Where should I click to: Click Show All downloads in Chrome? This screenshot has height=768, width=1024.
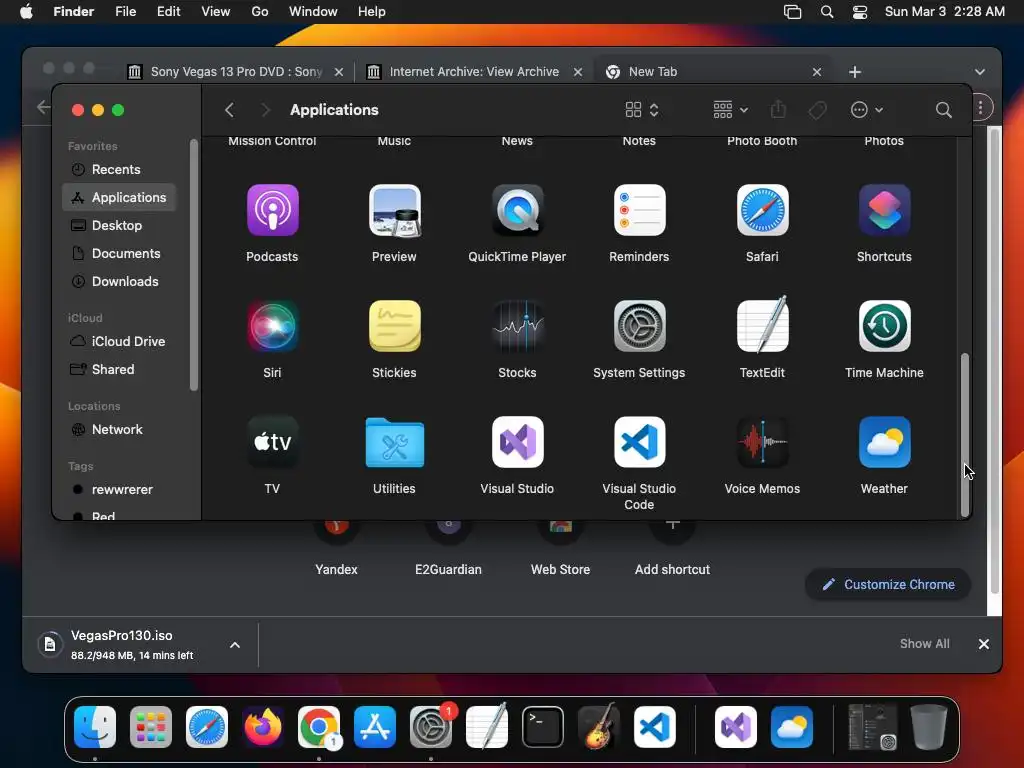coord(924,644)
